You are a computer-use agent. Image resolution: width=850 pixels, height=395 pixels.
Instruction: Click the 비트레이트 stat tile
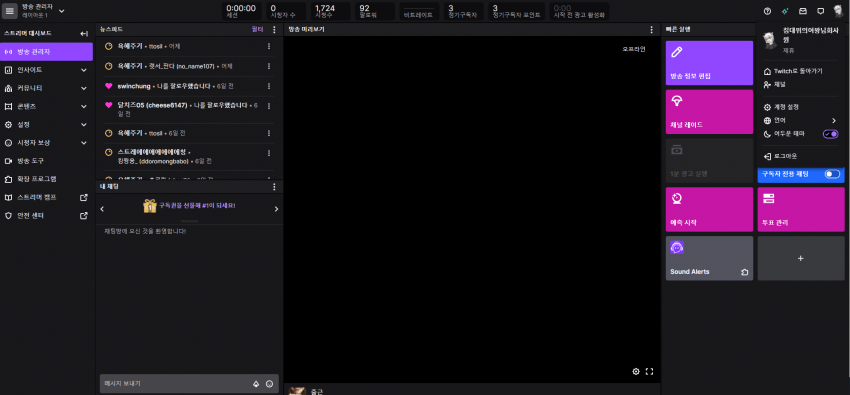click(419, 11)
